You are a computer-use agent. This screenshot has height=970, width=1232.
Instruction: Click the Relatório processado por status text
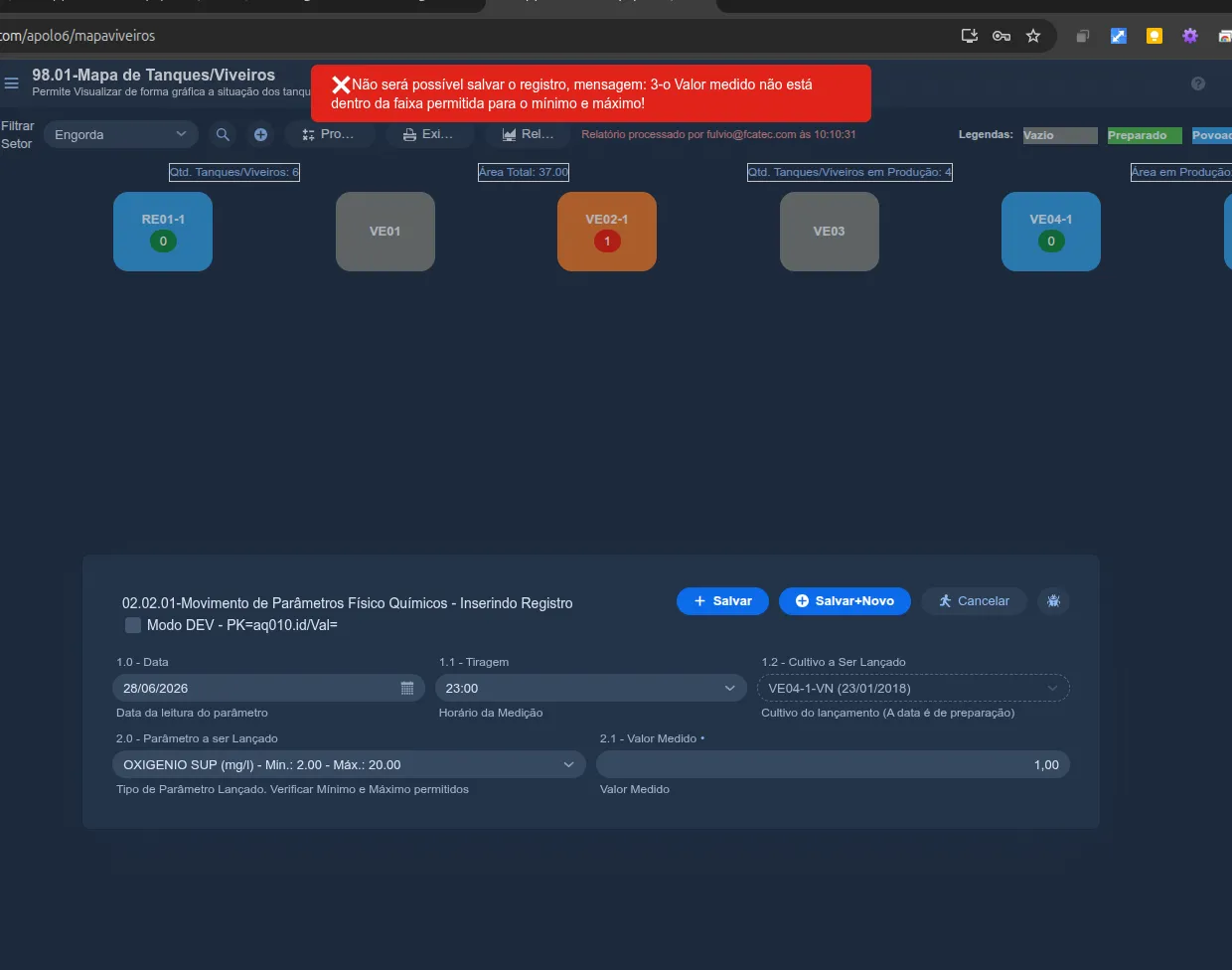[x=718, y=134]
